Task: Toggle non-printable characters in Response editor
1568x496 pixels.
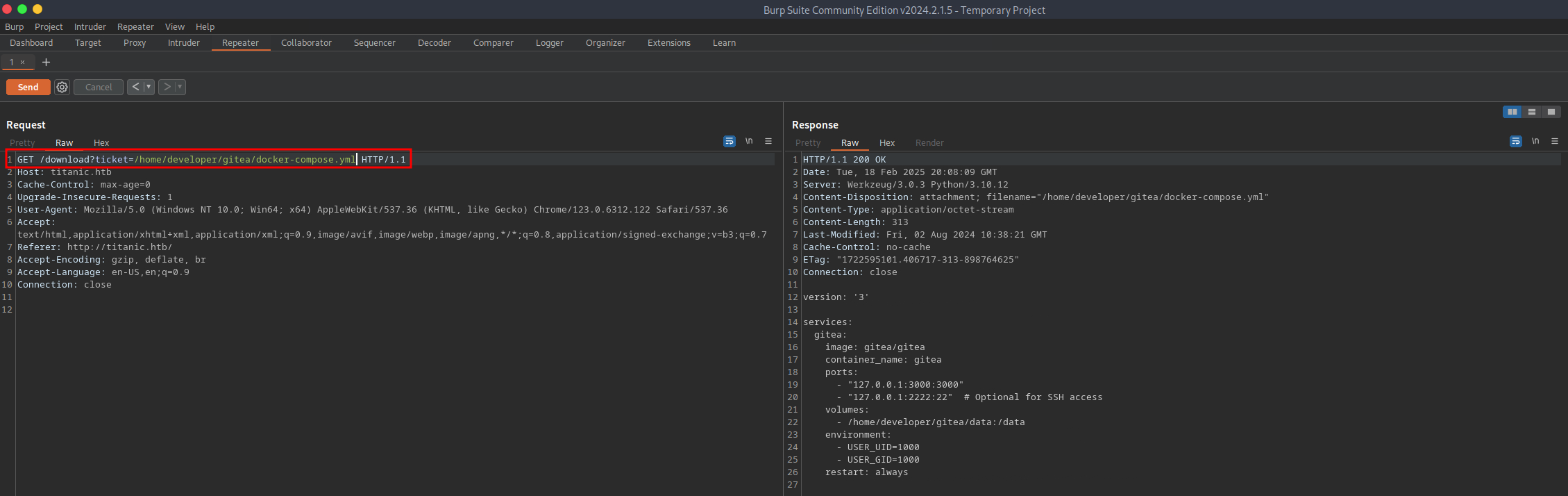Action: tap(1535, 141)
